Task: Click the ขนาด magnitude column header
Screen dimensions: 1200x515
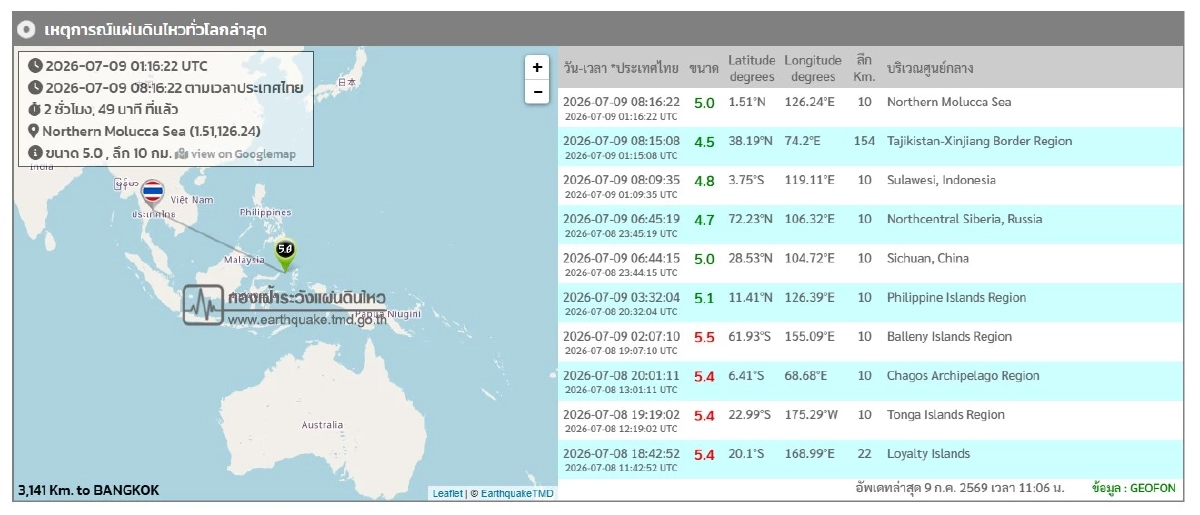Action: point(703,69)
